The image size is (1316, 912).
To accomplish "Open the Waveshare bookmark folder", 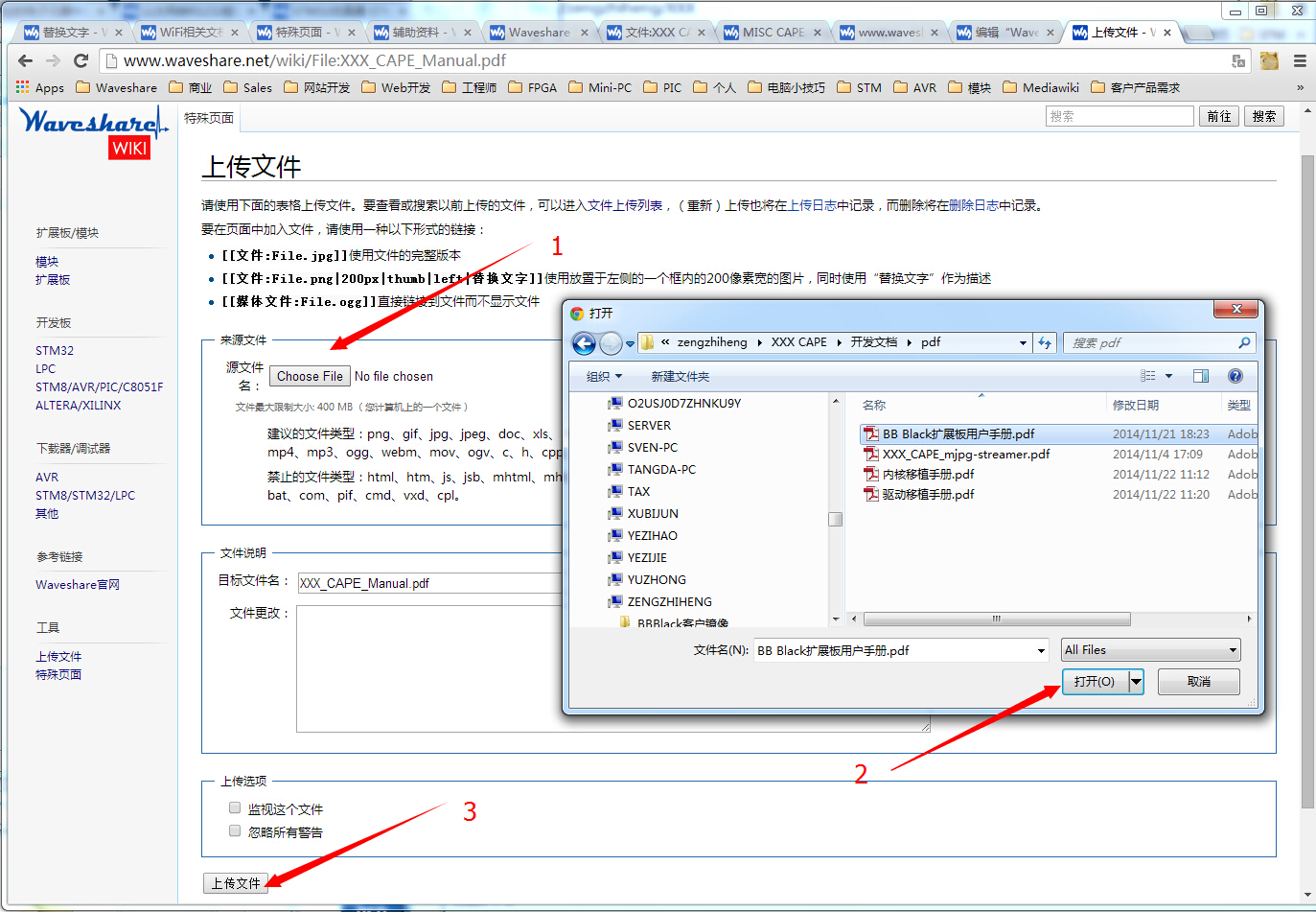I will pos(116,87).
